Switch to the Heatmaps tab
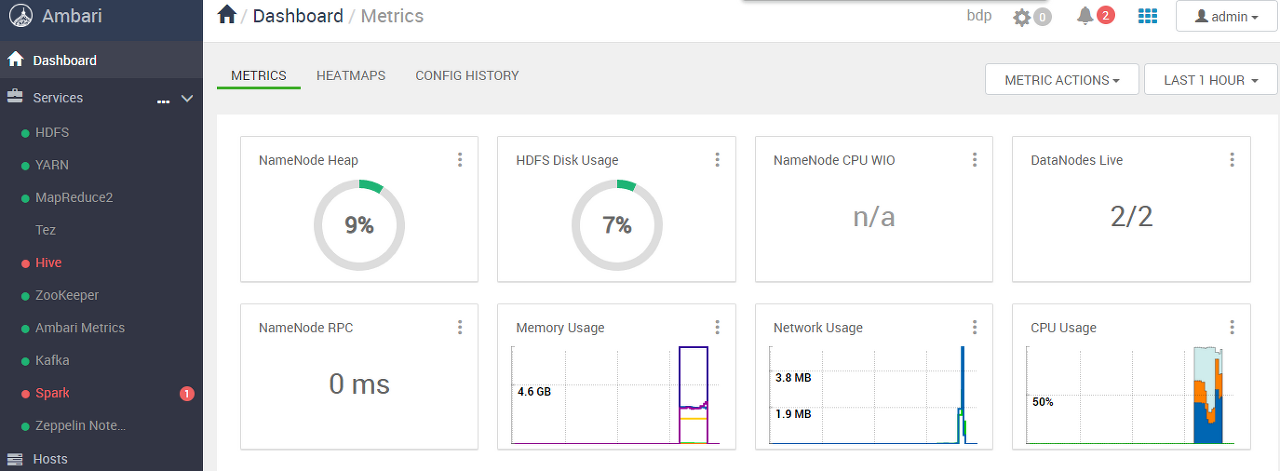The width and height of the screenshot is (1280, 471). pyautogui.click(x=351, y=76)
